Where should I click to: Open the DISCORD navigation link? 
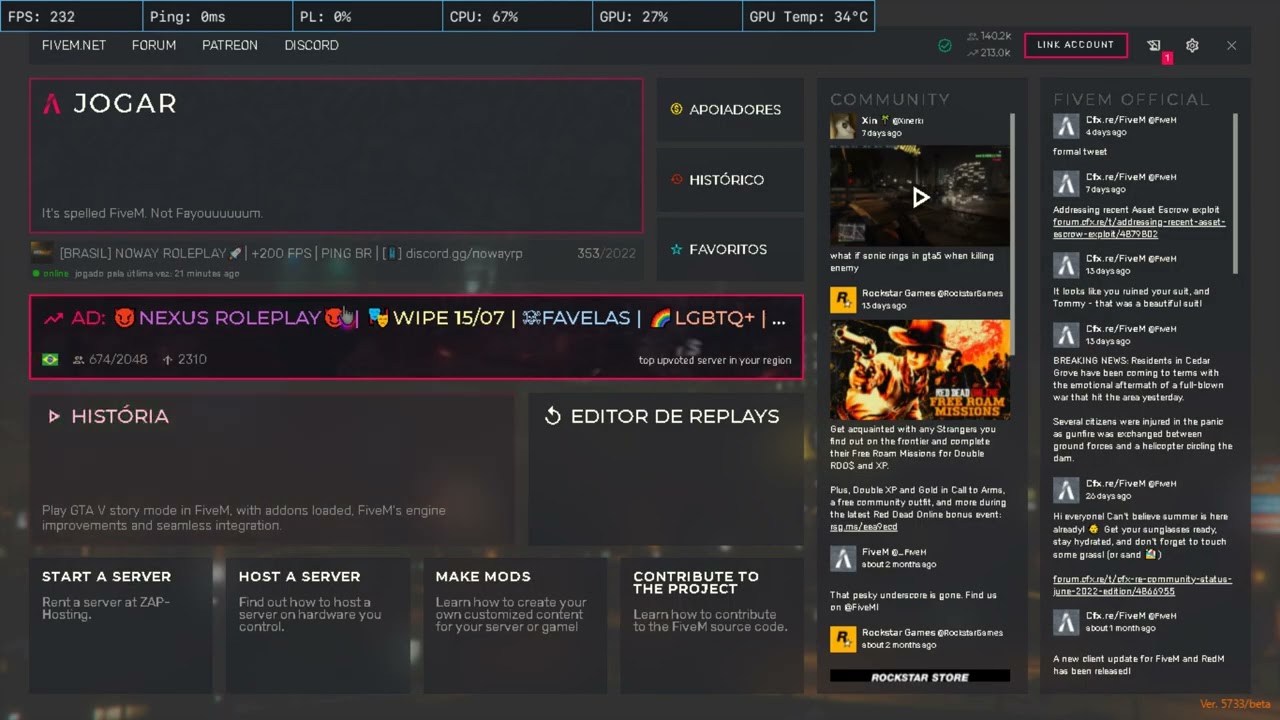point(311,45)
